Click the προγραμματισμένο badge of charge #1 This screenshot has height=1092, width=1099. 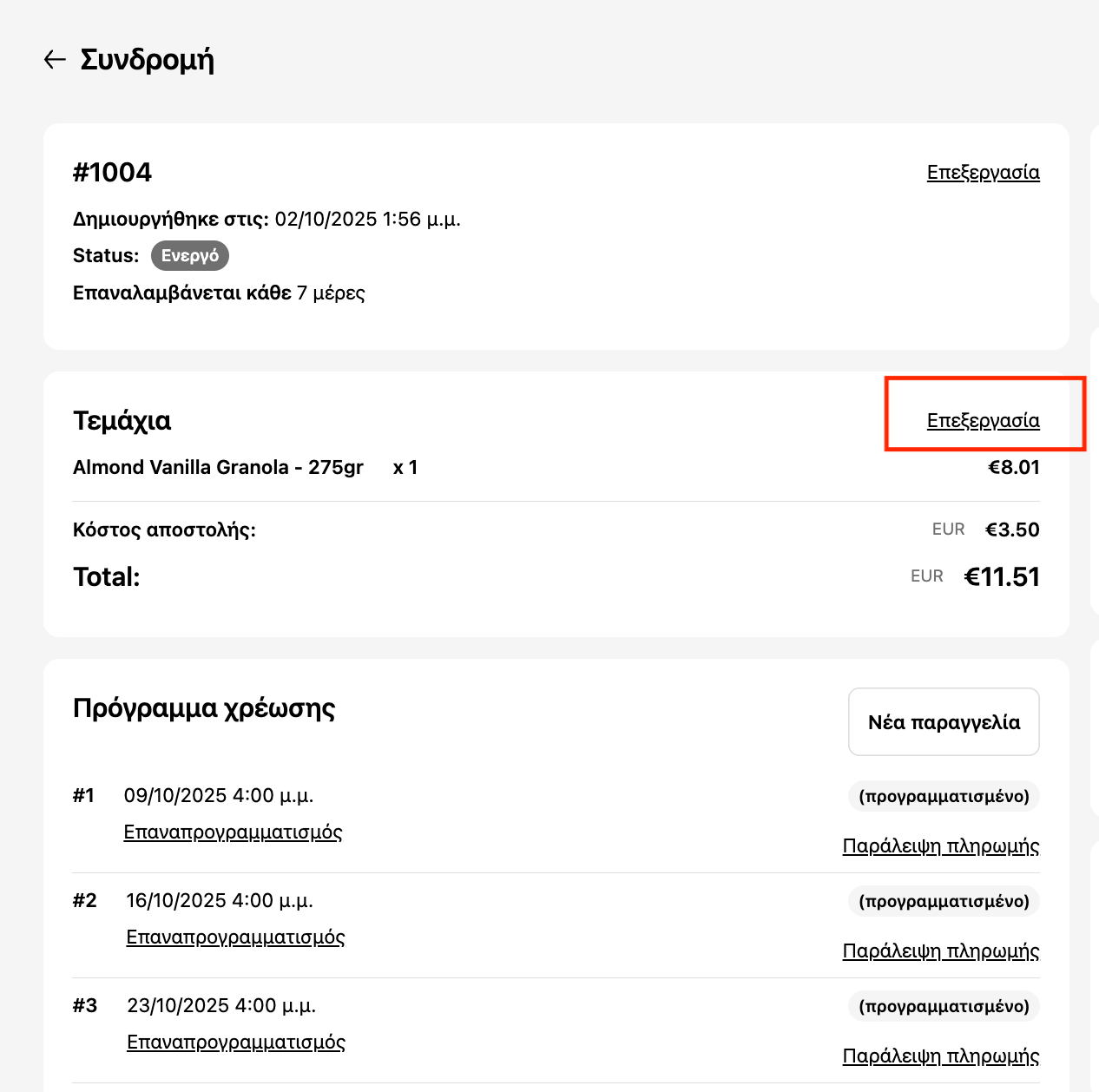point(944,796)
